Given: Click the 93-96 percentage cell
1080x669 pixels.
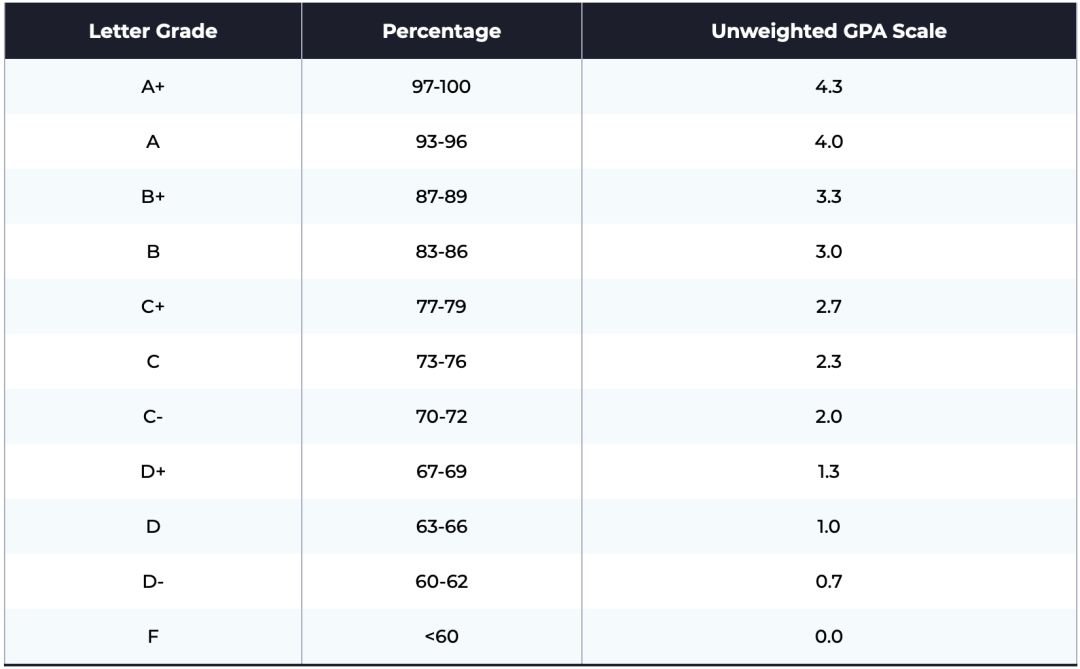Looking at the screenshot, I should pyautogui.click(x=441, y=142).
